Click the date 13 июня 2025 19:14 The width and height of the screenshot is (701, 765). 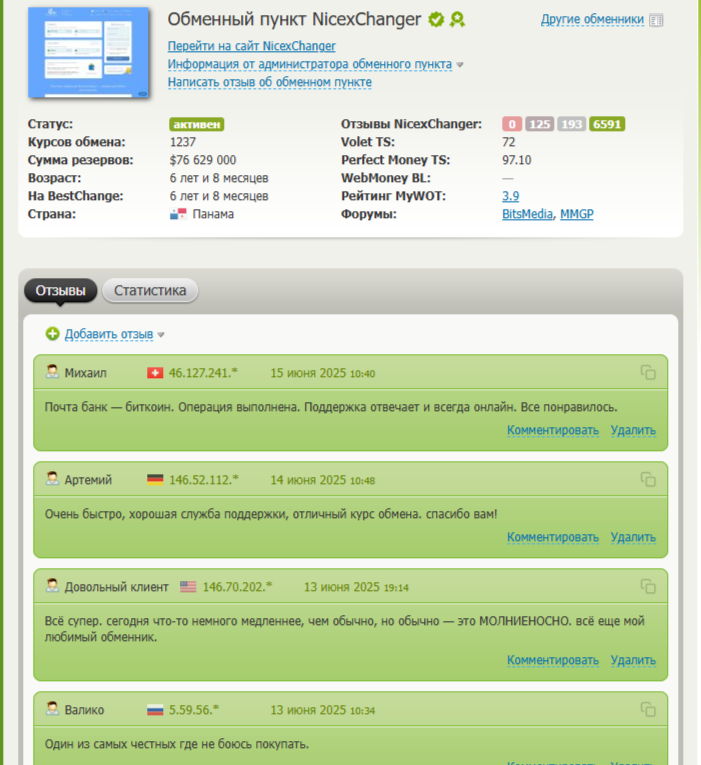(356, 587)
